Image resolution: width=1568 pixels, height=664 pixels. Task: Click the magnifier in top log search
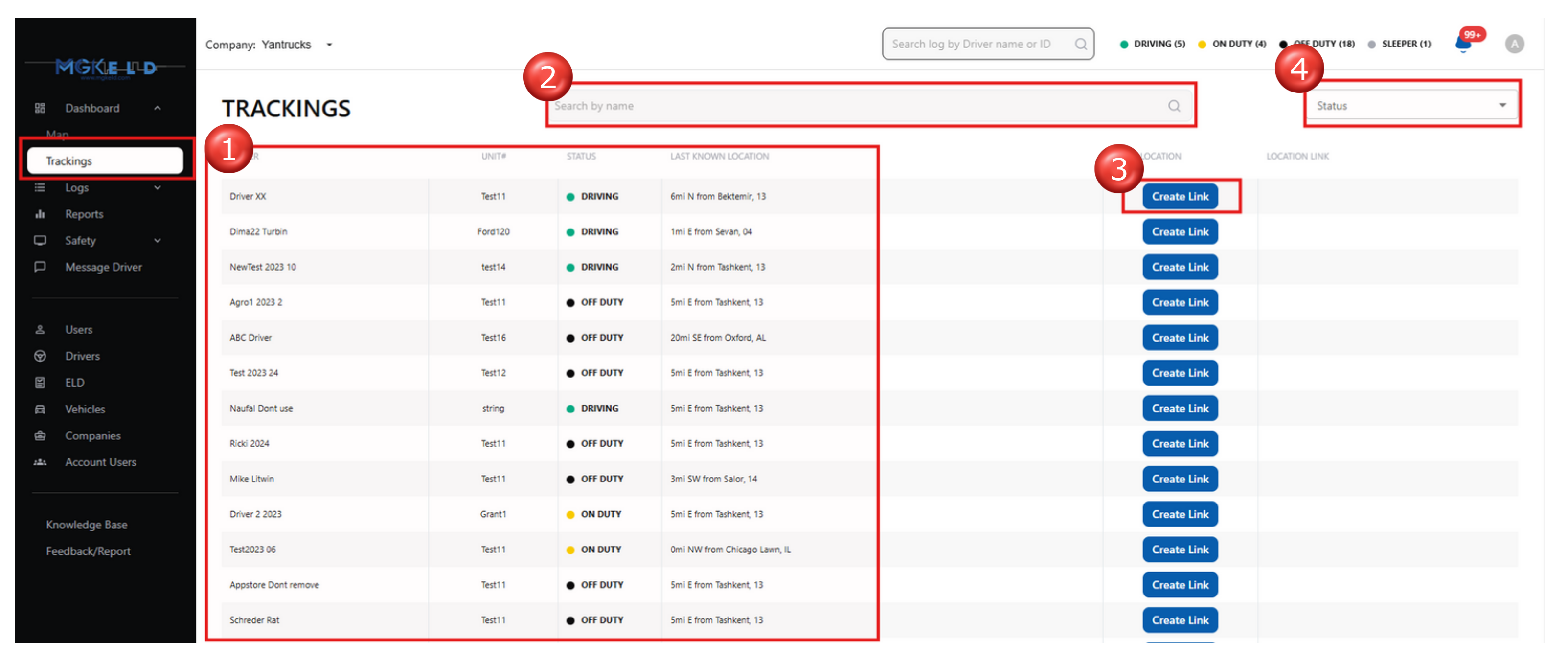(x=1080, y=45)
